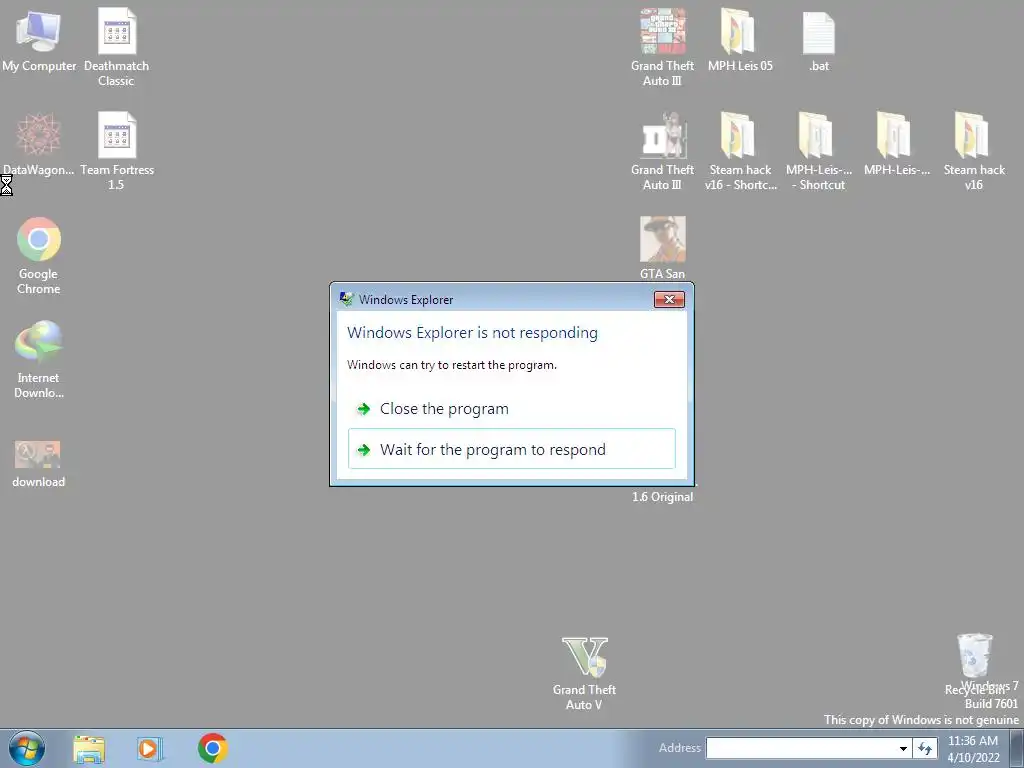
Task: Select the MPH-Leis - Shortcut folder
Action: 818,151
